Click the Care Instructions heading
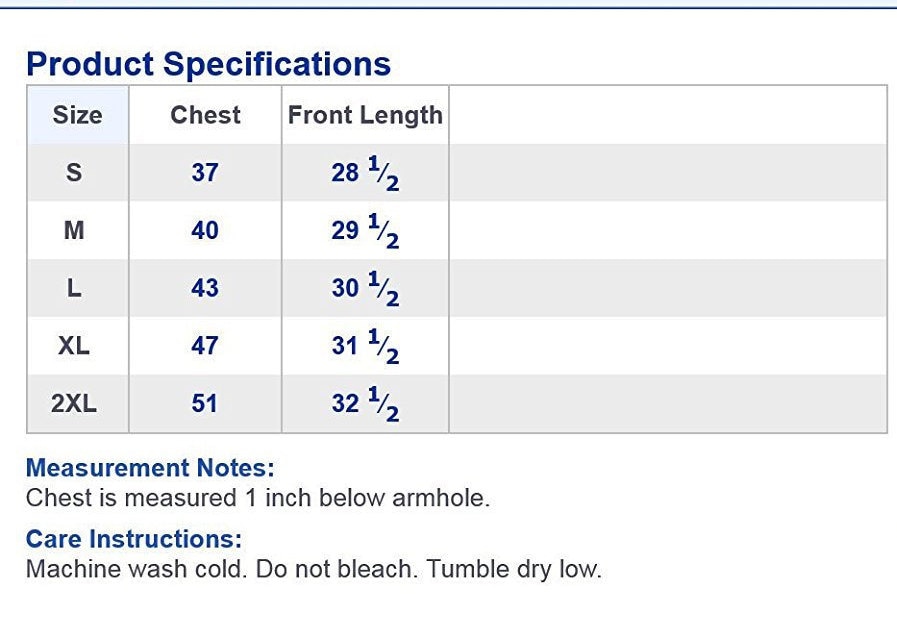This screenshot has height=634, width=897. pyautogui.click(x=134, y=539)
